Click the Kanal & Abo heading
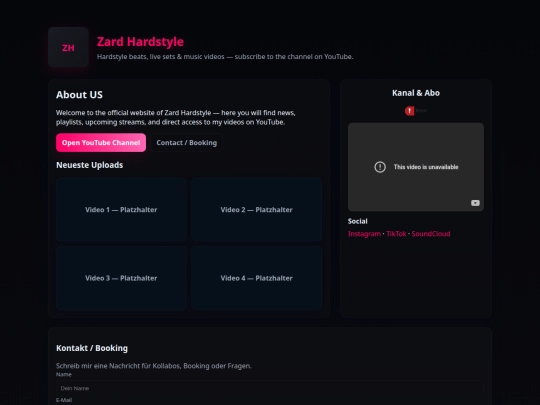This screenshot has width=540, height=405. click(416, 93)
